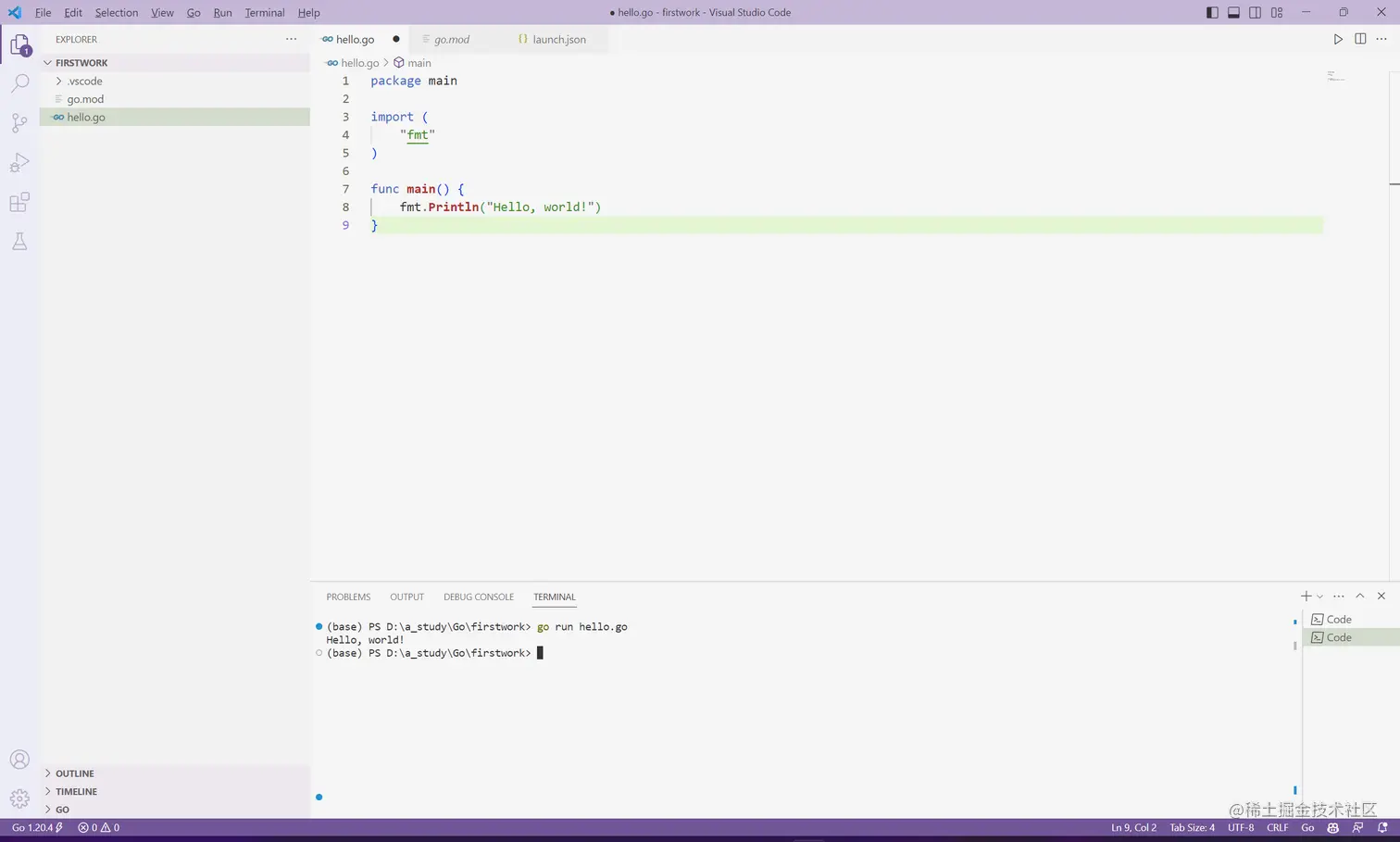Expand the OUTLINE section
Viewport: 1400px width, 842px height.
[174, 773]
